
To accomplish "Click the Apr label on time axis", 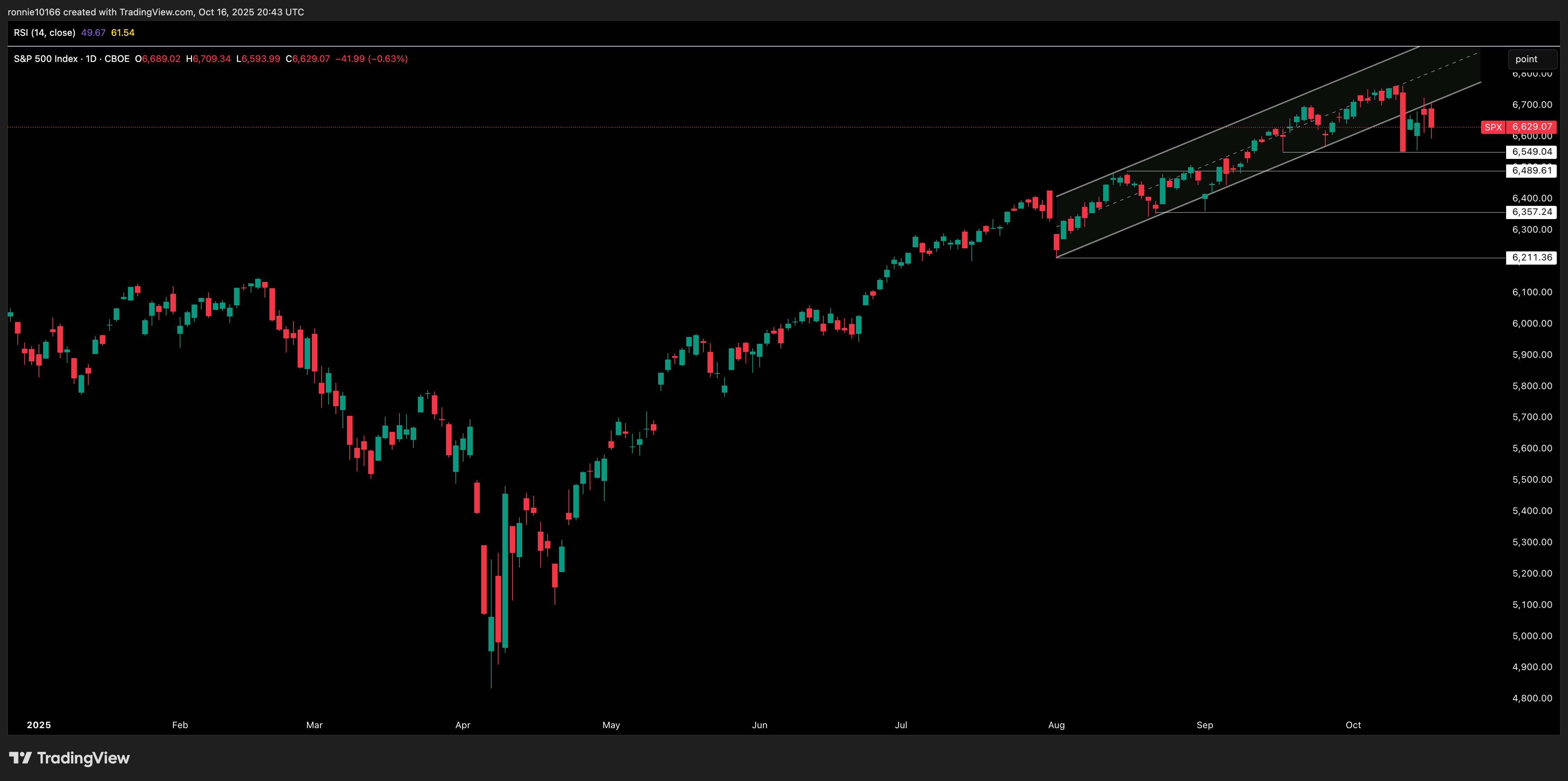I will pyautogui.click(x=463, y=724).
